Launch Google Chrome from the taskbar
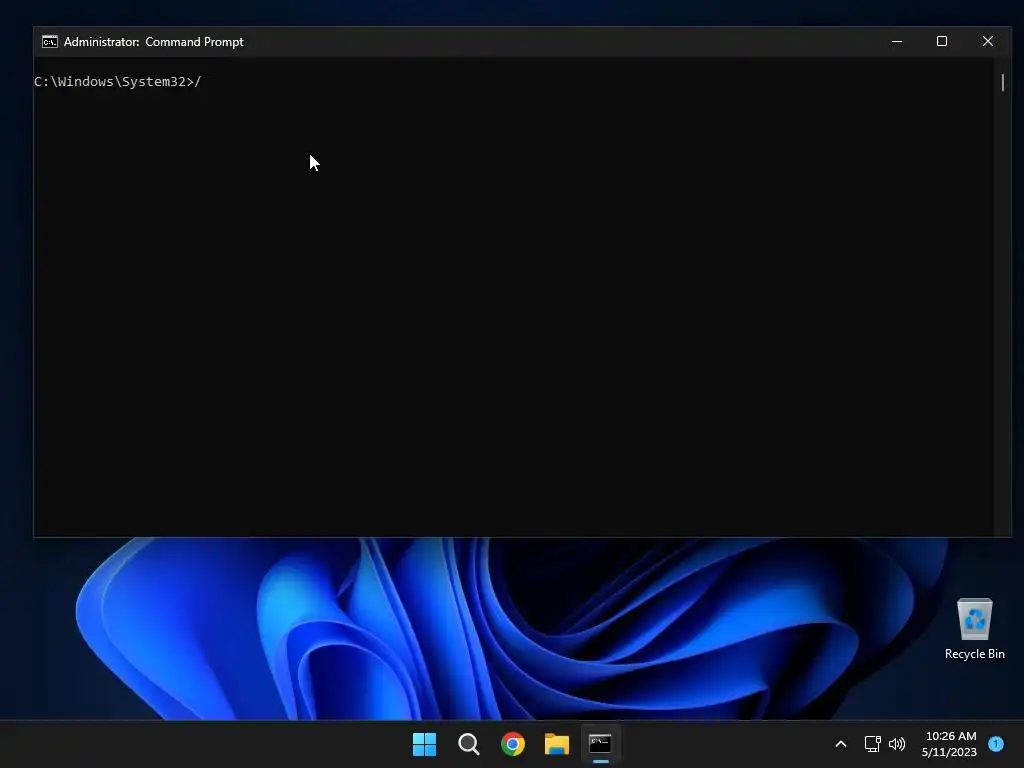Screen dimensions: 1024x768 (513, 744)
